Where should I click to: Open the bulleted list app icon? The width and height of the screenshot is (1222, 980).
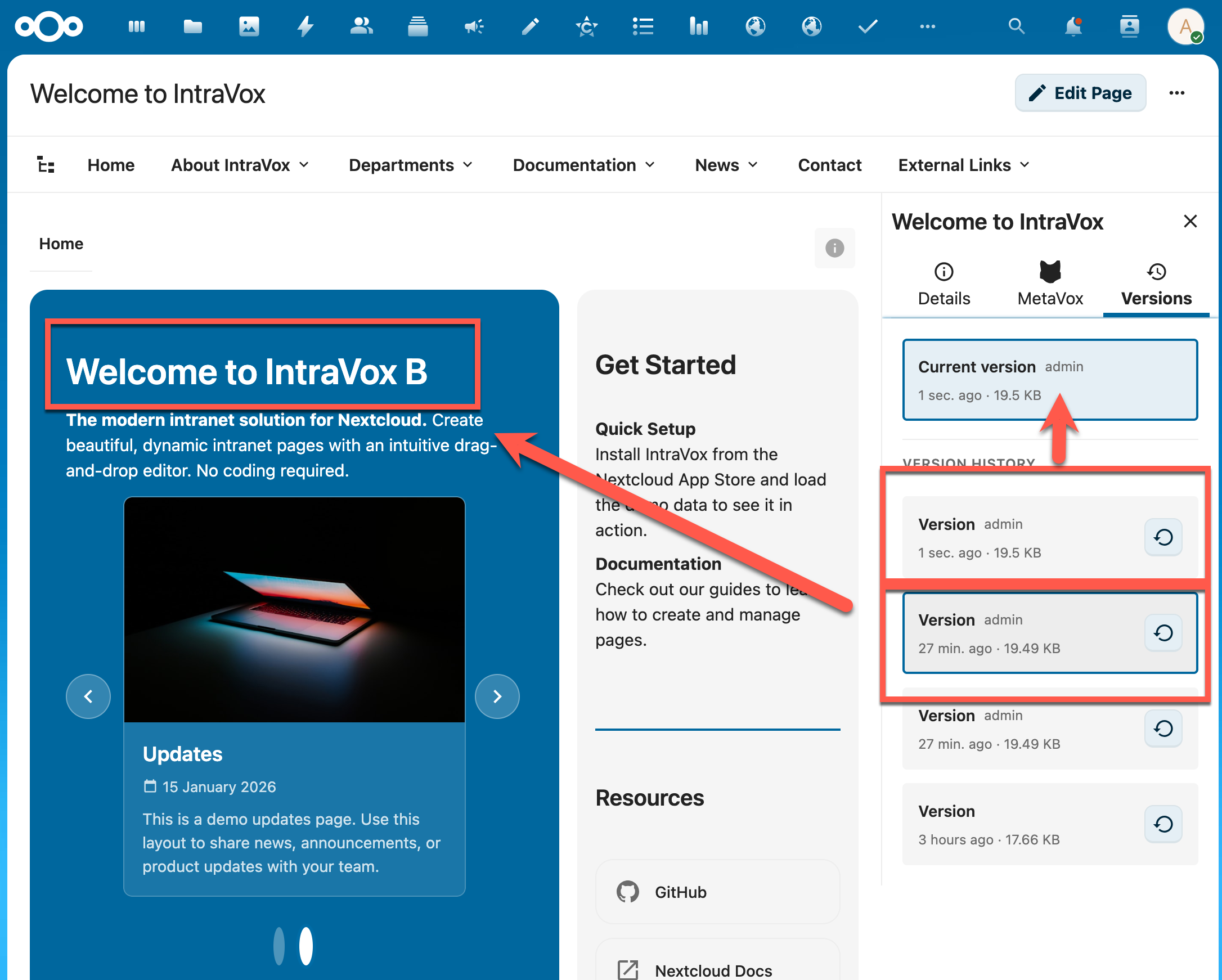(643, 26)
